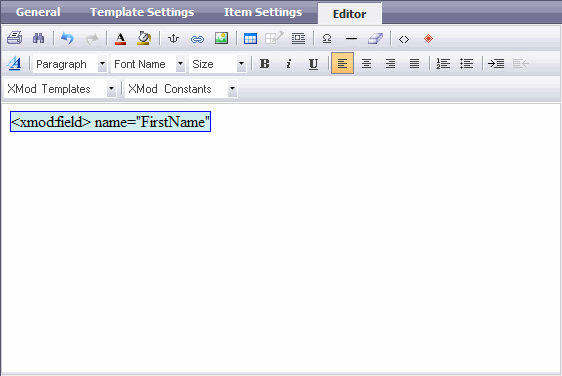Insert an image
The image size is (562, 376).
coord(221,38)
